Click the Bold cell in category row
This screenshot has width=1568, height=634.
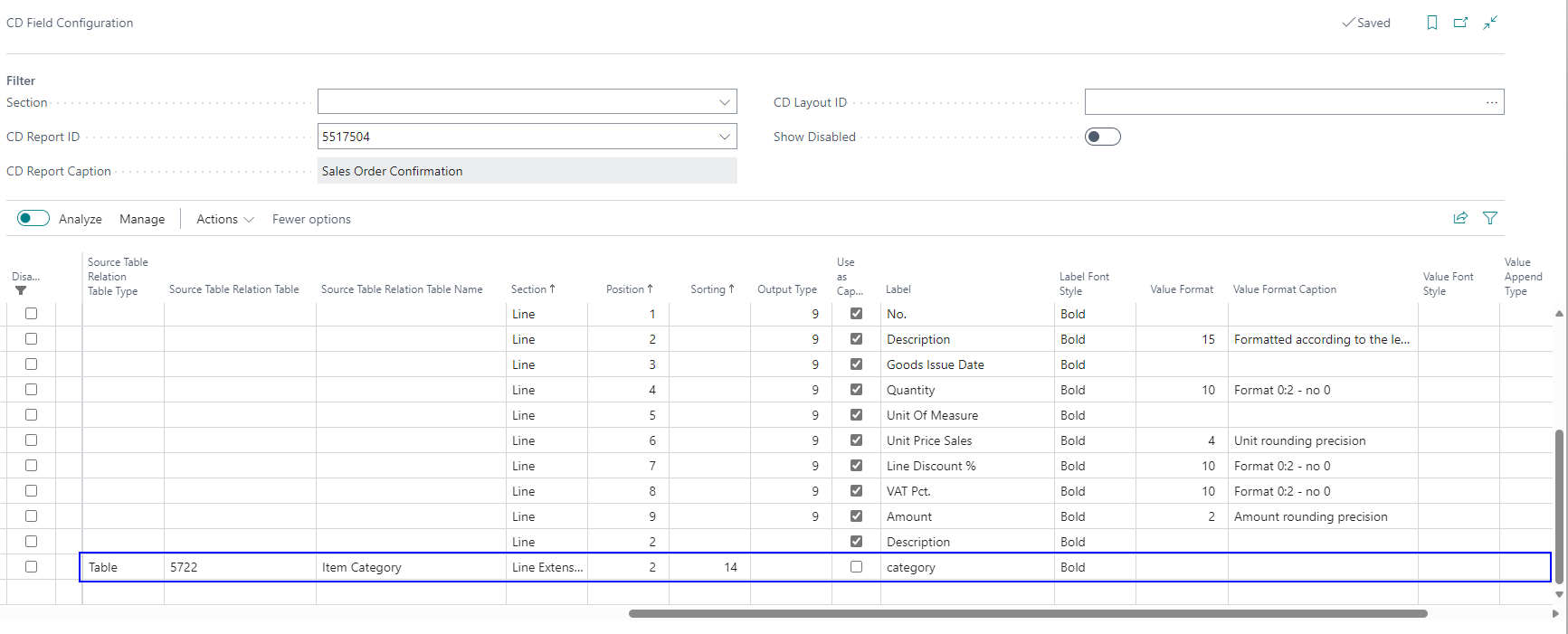click(x=1095, y=567)
